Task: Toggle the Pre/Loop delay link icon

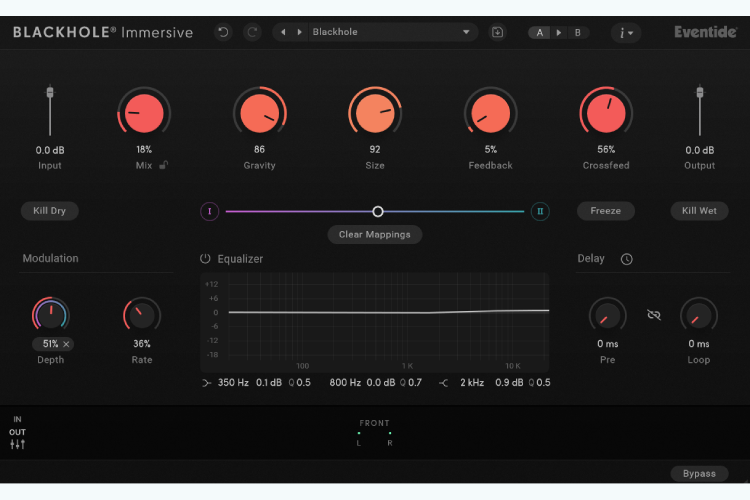Action: tap(653, 315)
